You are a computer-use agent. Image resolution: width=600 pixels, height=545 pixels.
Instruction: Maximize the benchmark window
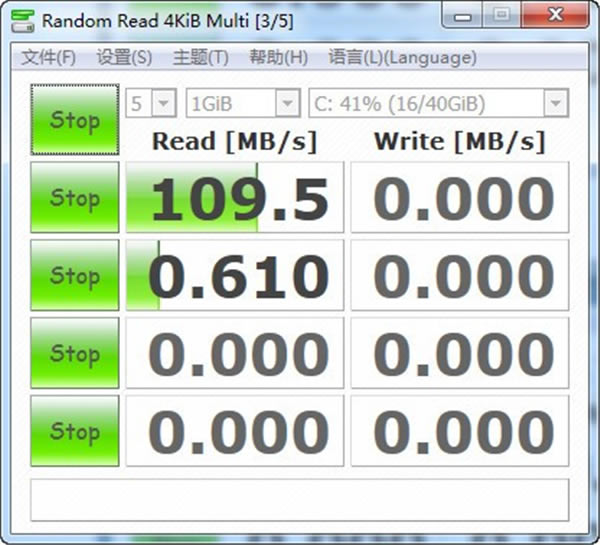click(x=501, y=17)
